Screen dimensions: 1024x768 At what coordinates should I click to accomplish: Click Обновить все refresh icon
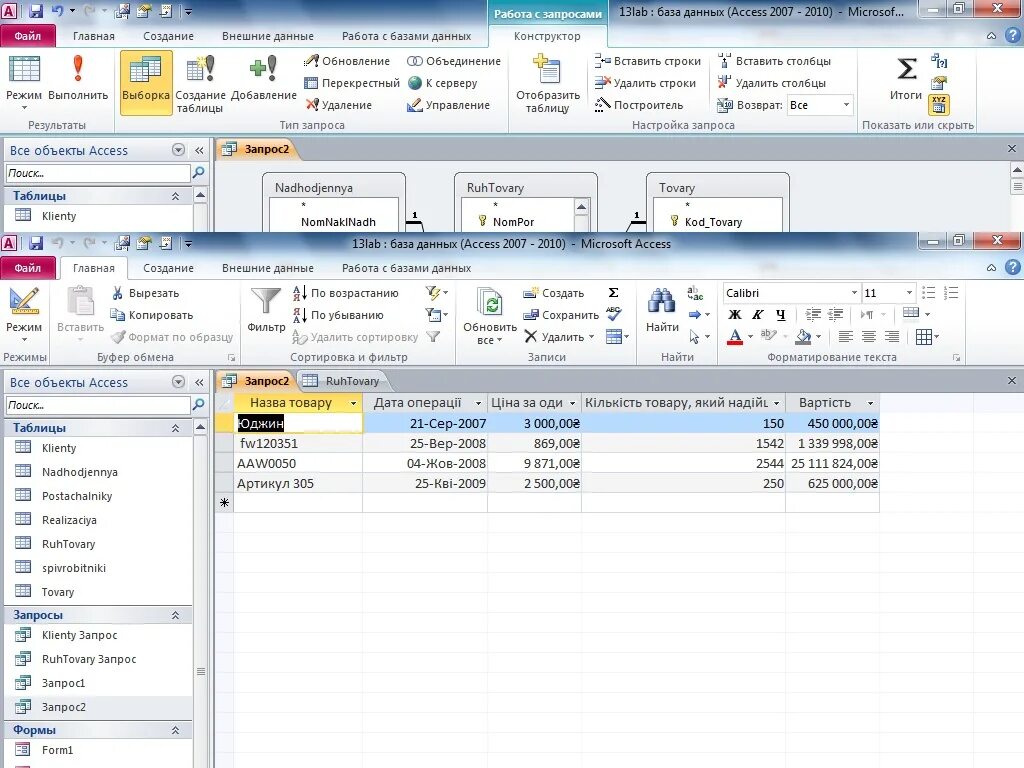pos(490,315)
